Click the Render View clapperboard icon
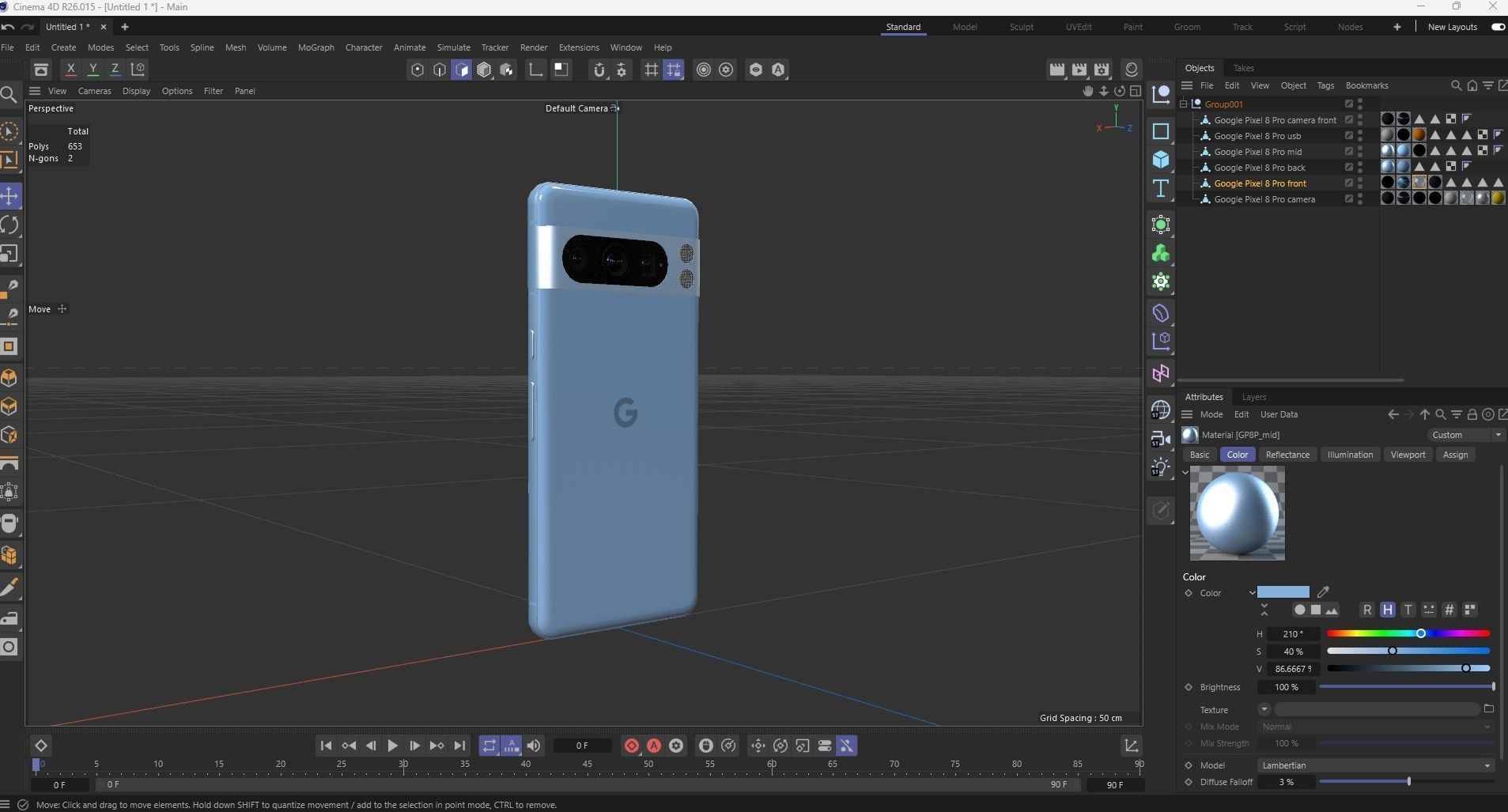This screenshot has width=1508, height=812. click(1057, 70)
